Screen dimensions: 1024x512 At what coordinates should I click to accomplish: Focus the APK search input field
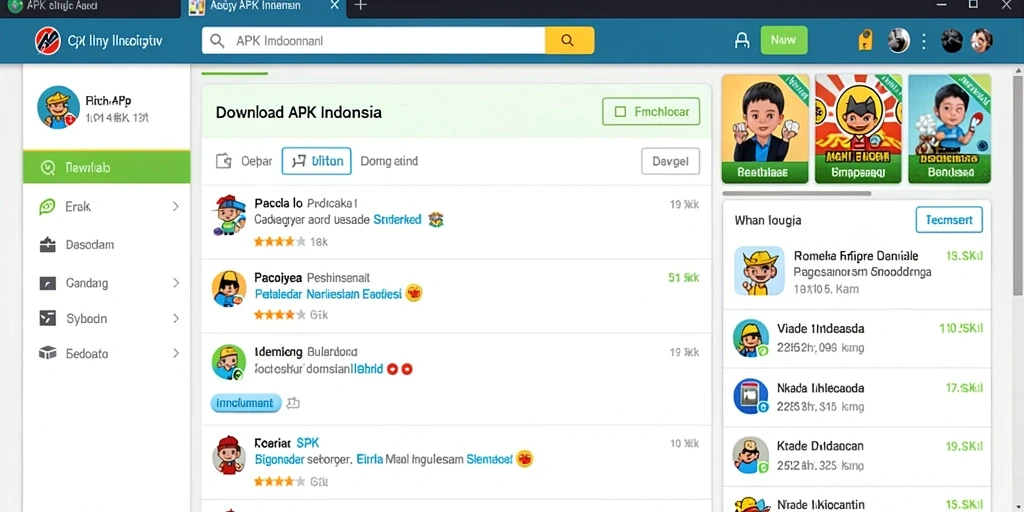[374, 40]
